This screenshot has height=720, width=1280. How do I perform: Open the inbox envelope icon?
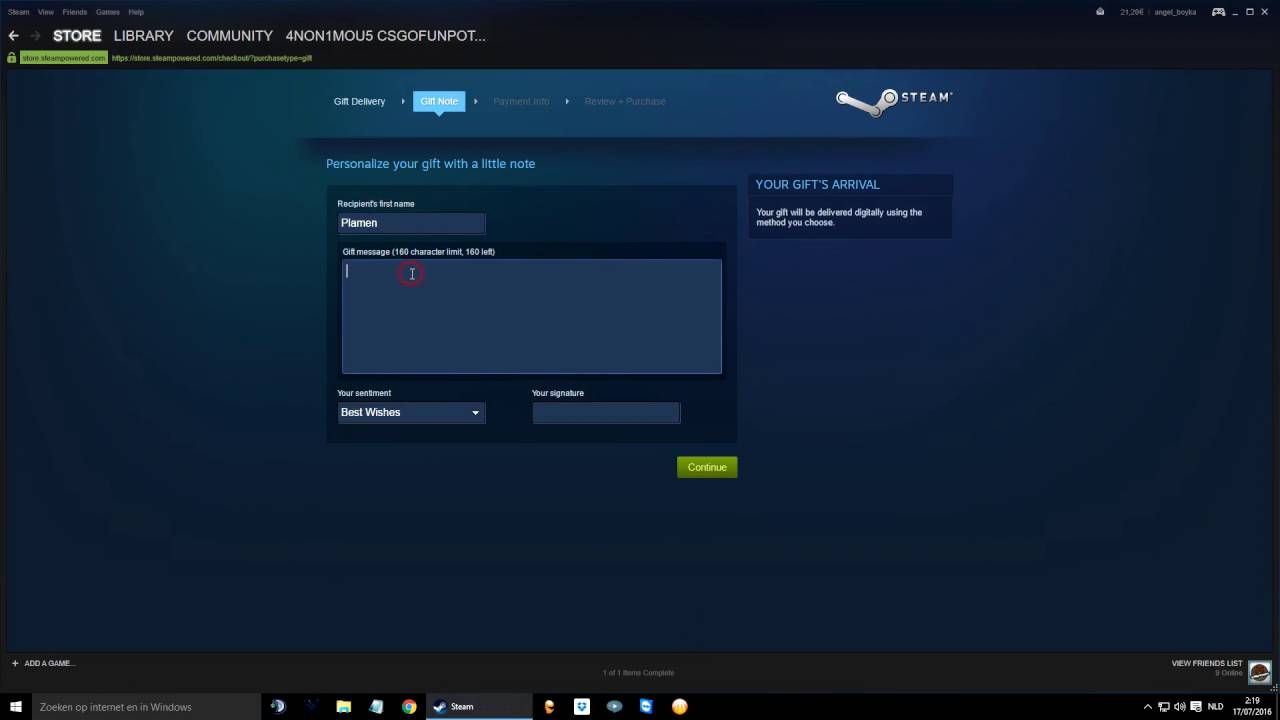(1100, 12)
